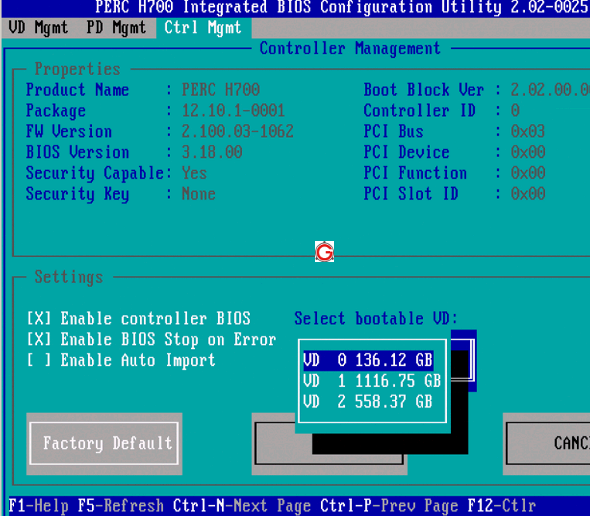Choose VD 1 1116.75 GB from list
This screenshot has width=590, height=516.
[372, 381]
